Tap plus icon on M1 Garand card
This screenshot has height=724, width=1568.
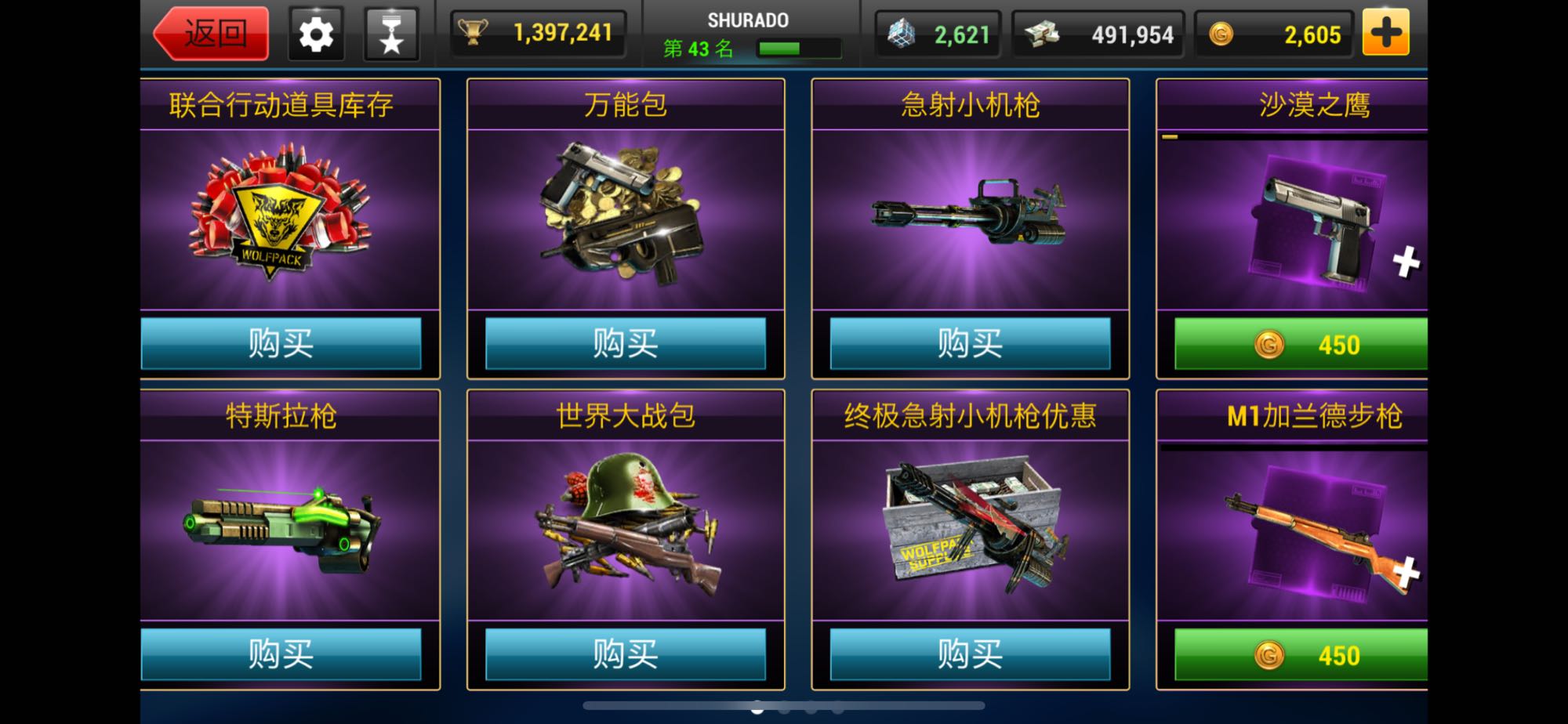coord(1407,572)
